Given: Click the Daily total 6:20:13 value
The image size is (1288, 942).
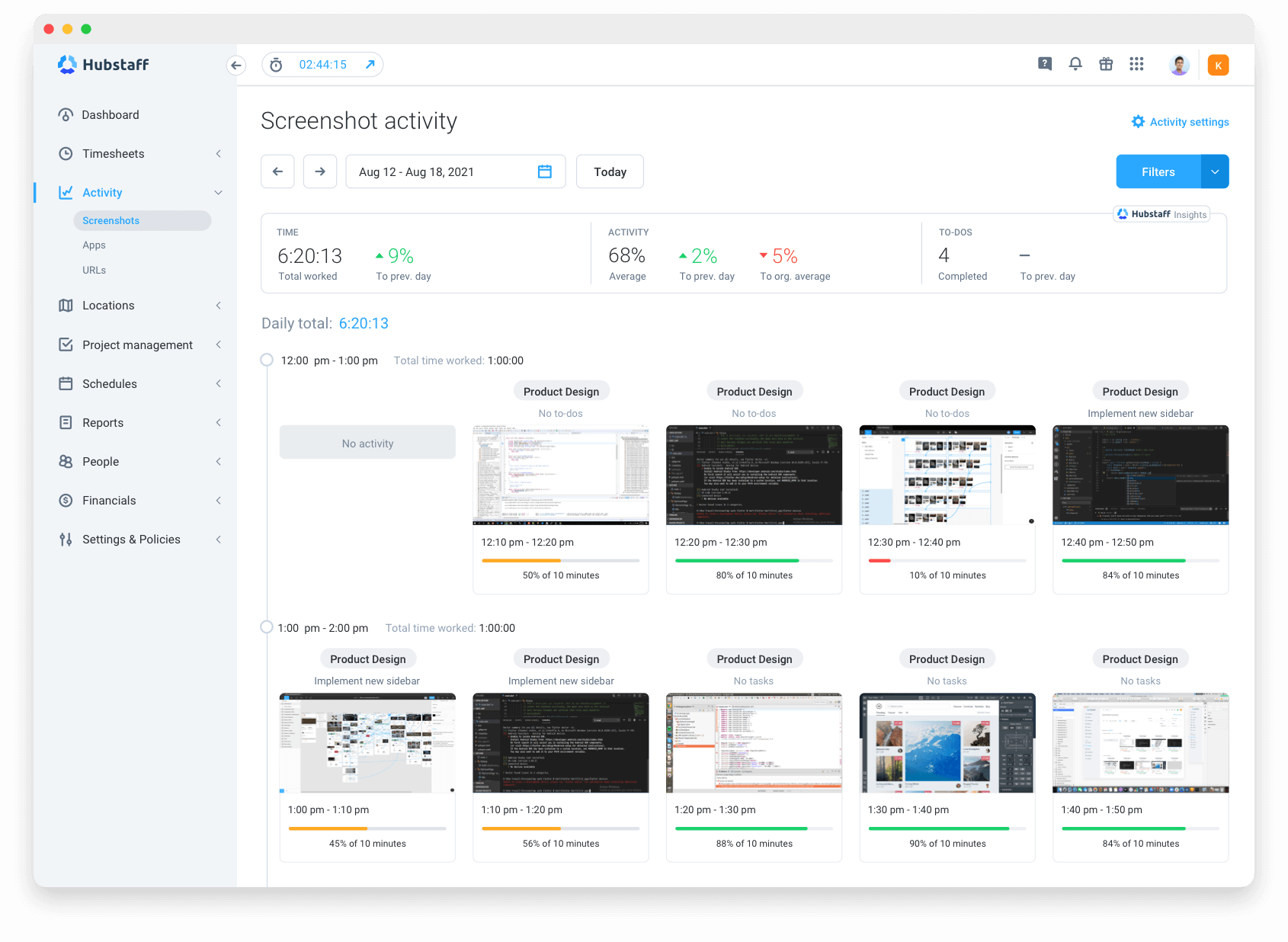Looking at the screenshot, I should [x=364, y=324].
